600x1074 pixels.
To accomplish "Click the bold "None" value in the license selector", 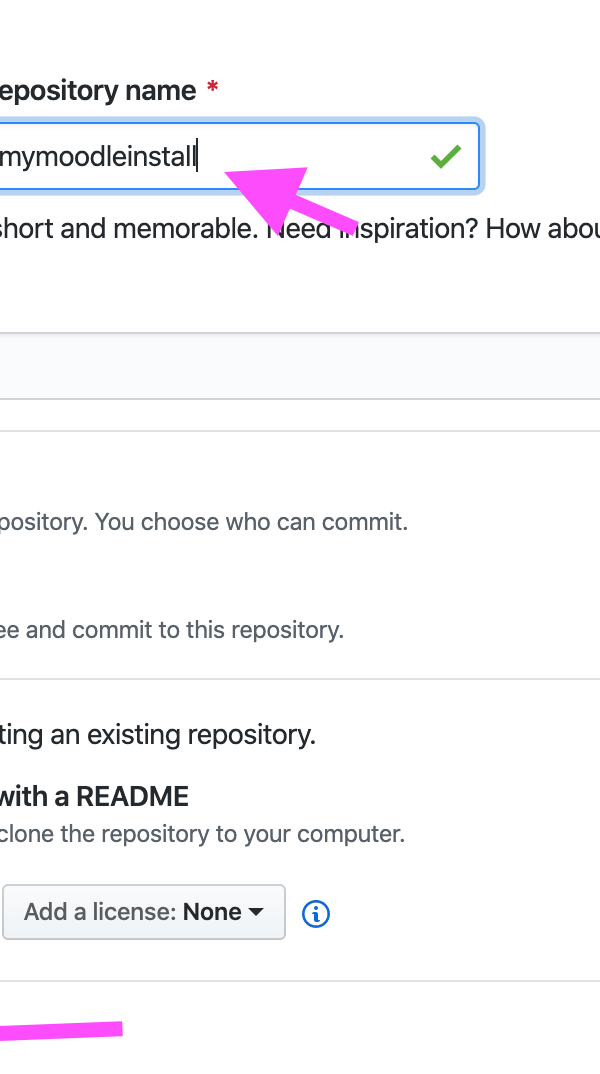I will tap(212, 912).
